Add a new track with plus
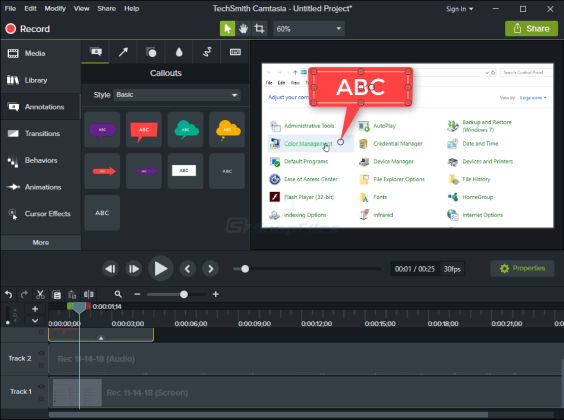 coord(35,309)
